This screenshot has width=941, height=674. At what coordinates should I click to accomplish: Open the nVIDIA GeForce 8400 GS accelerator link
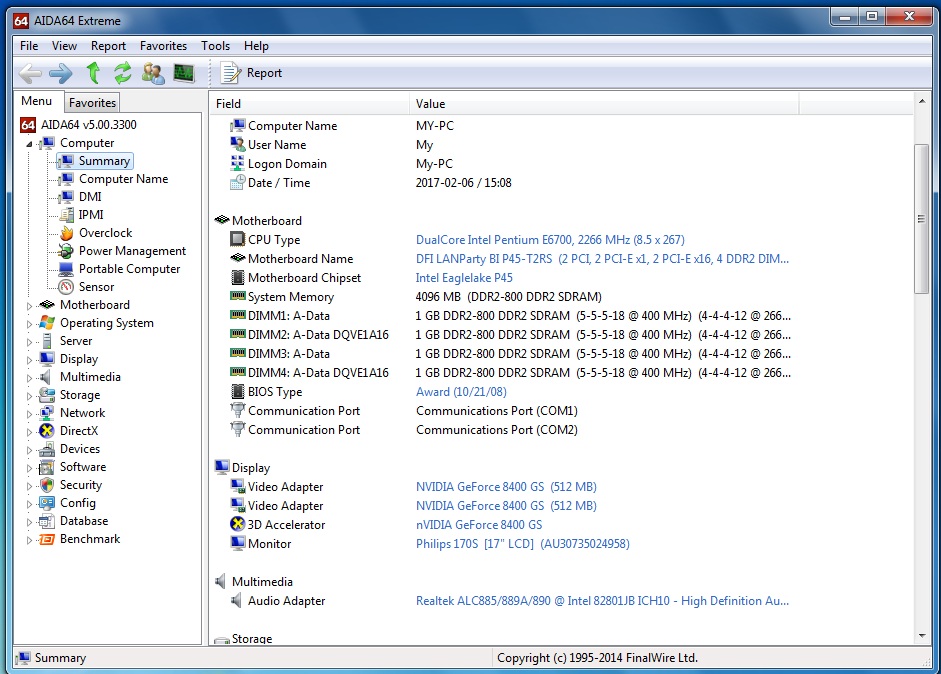(478, 525)
